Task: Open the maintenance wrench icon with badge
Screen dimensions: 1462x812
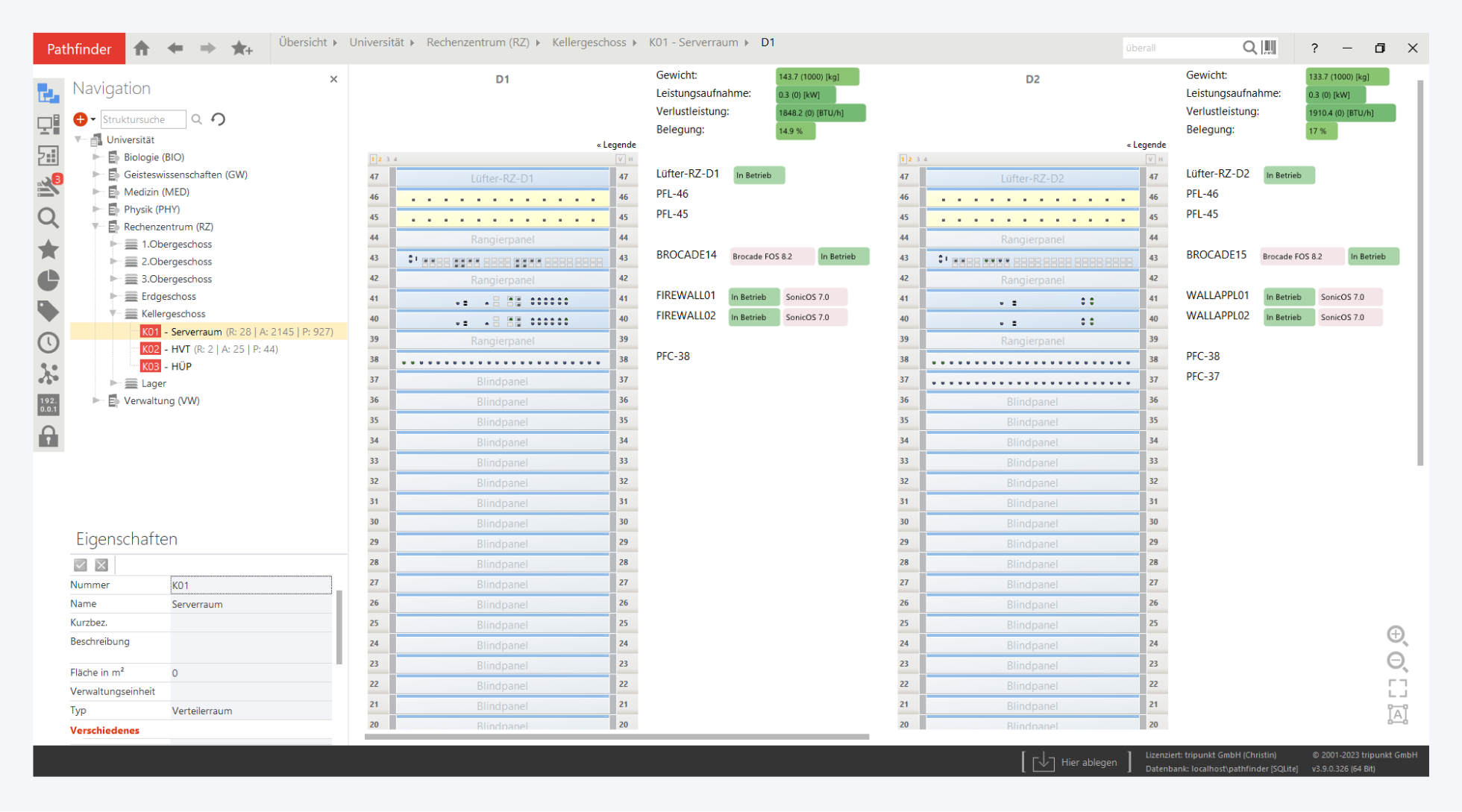Action: 48,186
